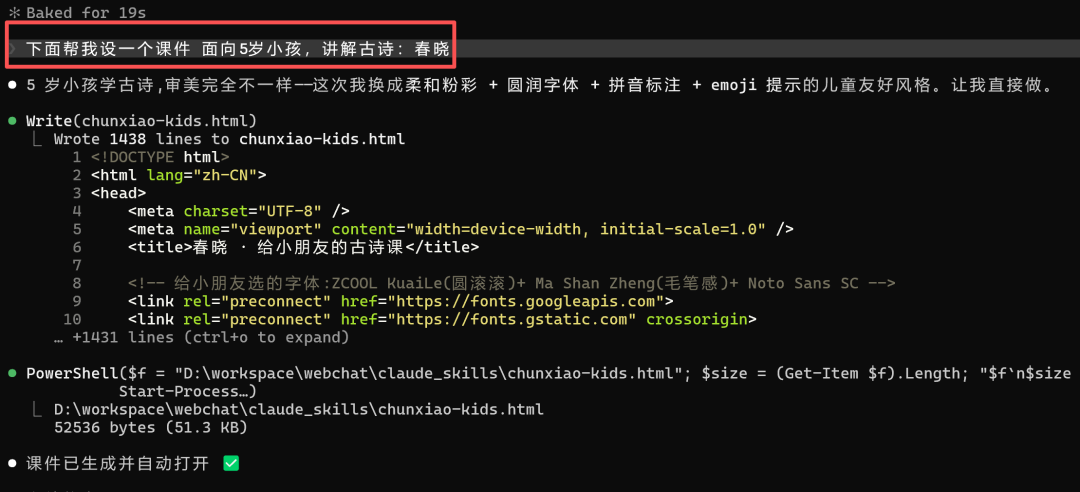
Task: Click the prompt text about 春晓 课件
Action: click(238, 49)
